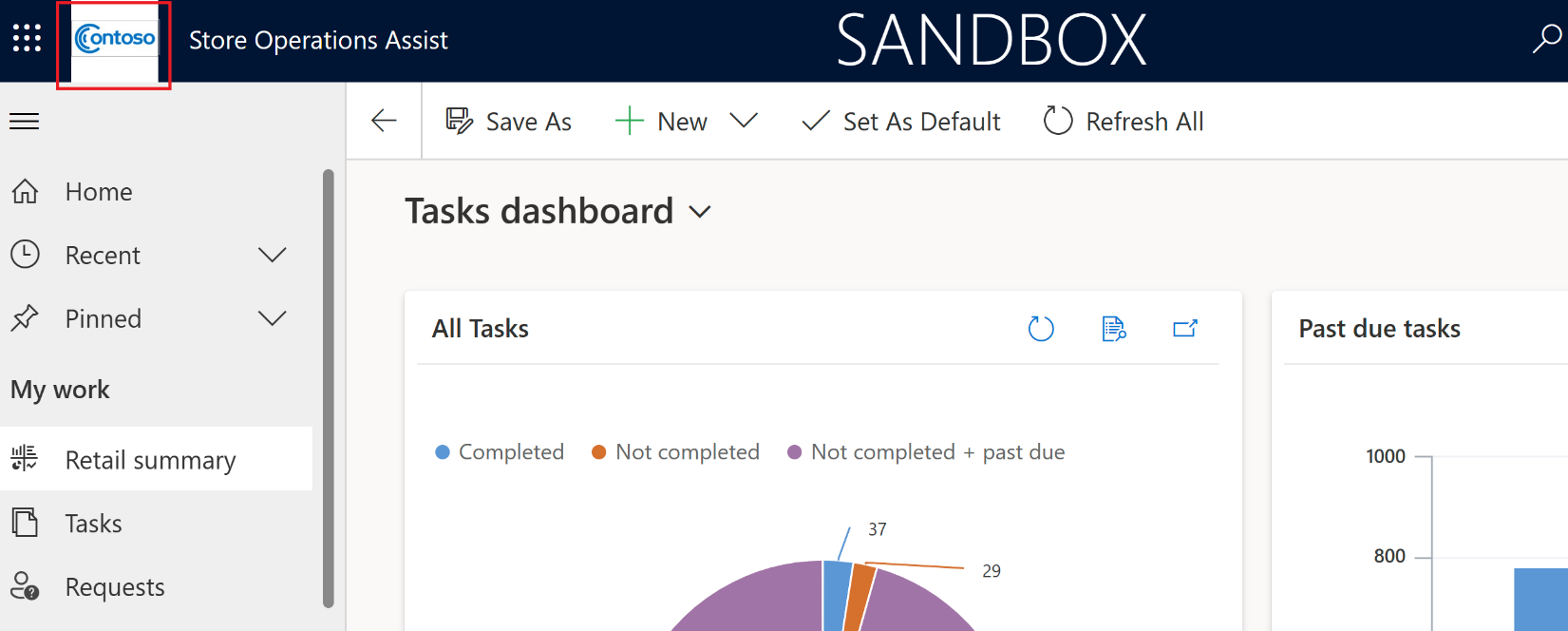Click the Contoso logo
This screenshot has width=1568, height=631.
(x=115, y=39)
